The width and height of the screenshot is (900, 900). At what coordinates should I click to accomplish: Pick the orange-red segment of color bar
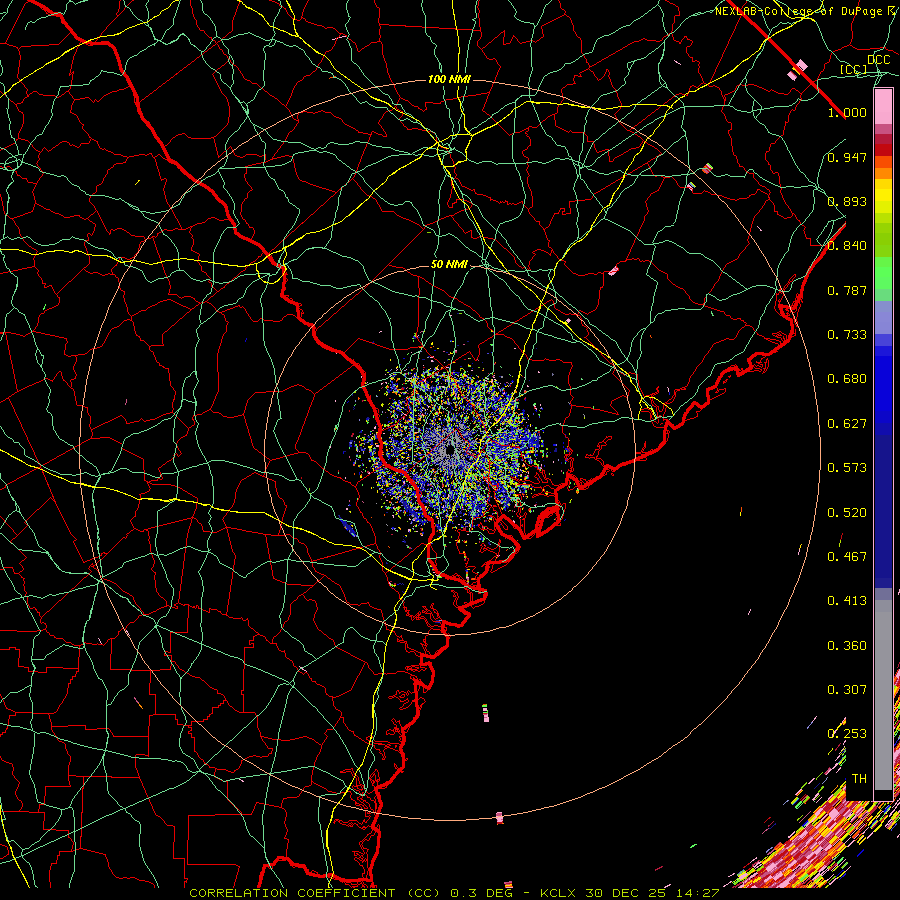click(x=883, y=162)
